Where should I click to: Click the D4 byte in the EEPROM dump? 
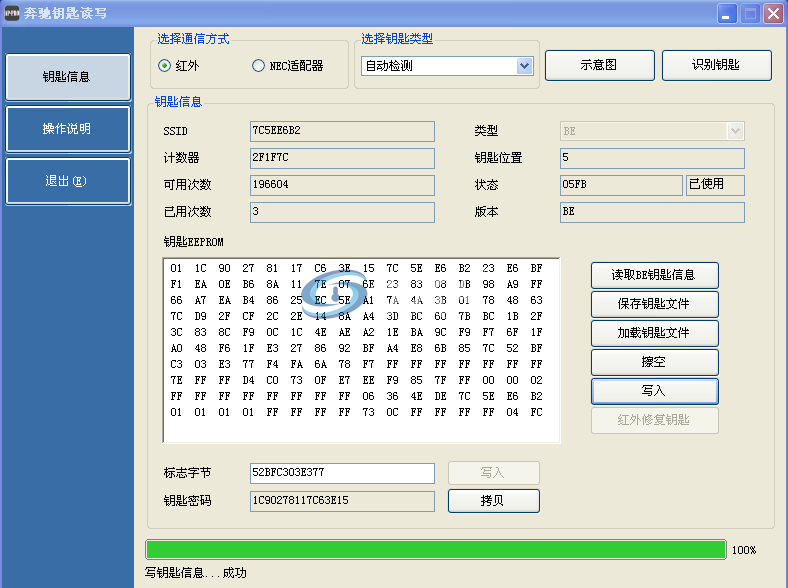[248, 380]
